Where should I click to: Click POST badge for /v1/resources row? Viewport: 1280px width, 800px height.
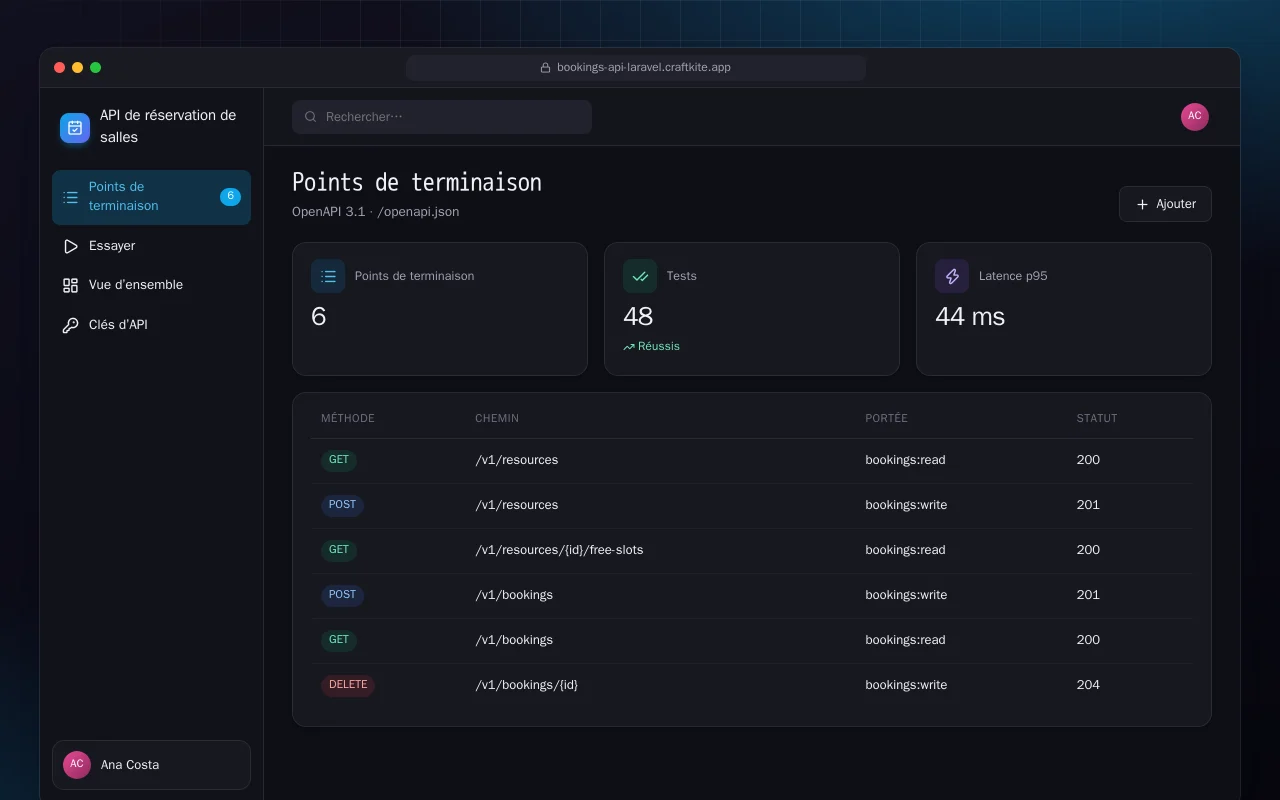(342, 505)
